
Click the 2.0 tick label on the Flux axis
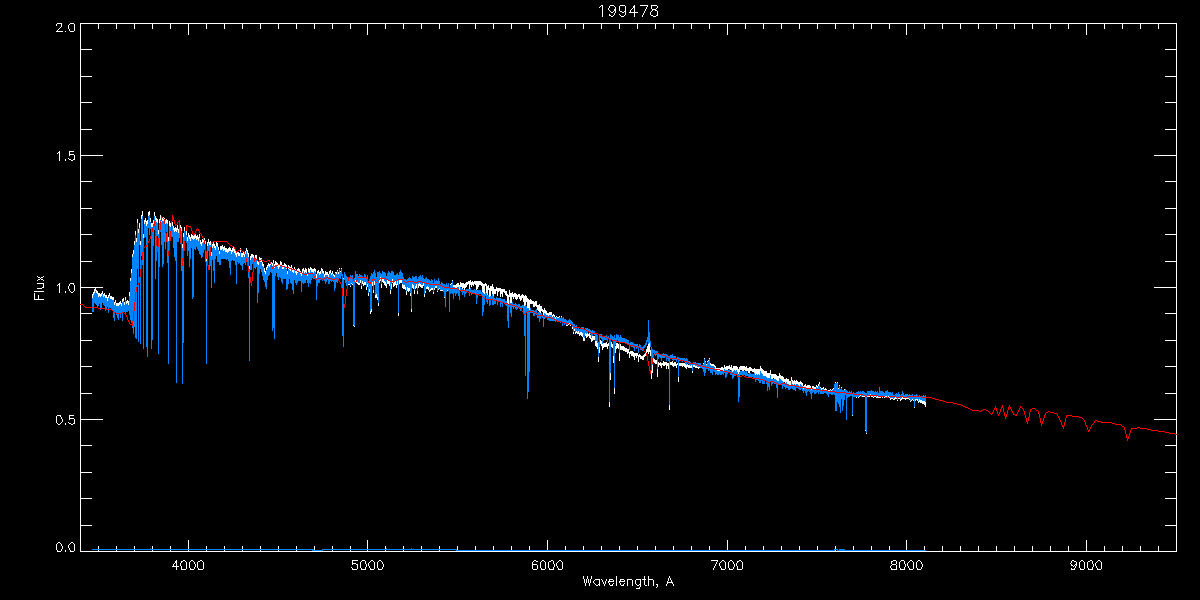tap(64, 28)
